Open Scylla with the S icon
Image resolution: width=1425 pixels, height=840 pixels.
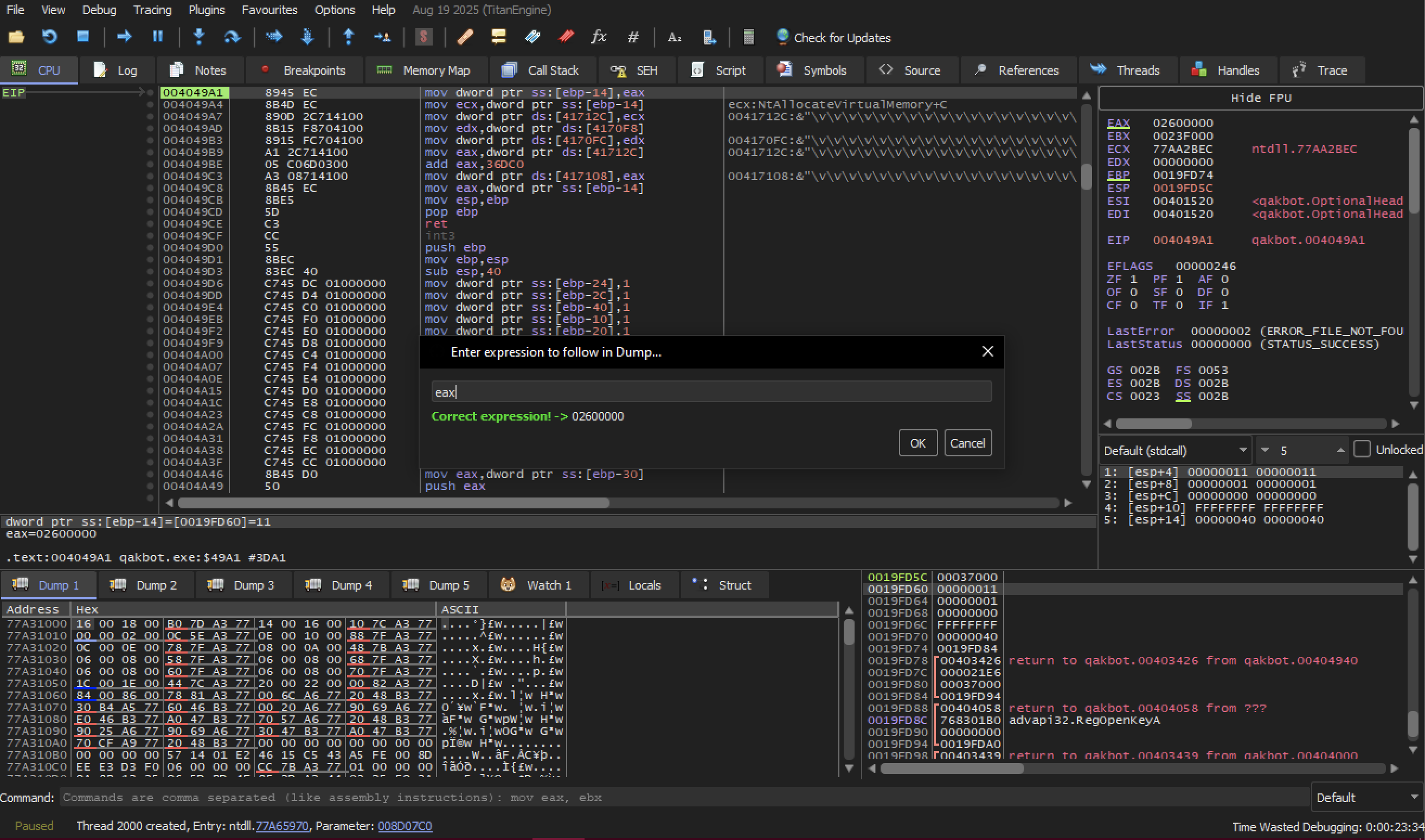(423, 37)
